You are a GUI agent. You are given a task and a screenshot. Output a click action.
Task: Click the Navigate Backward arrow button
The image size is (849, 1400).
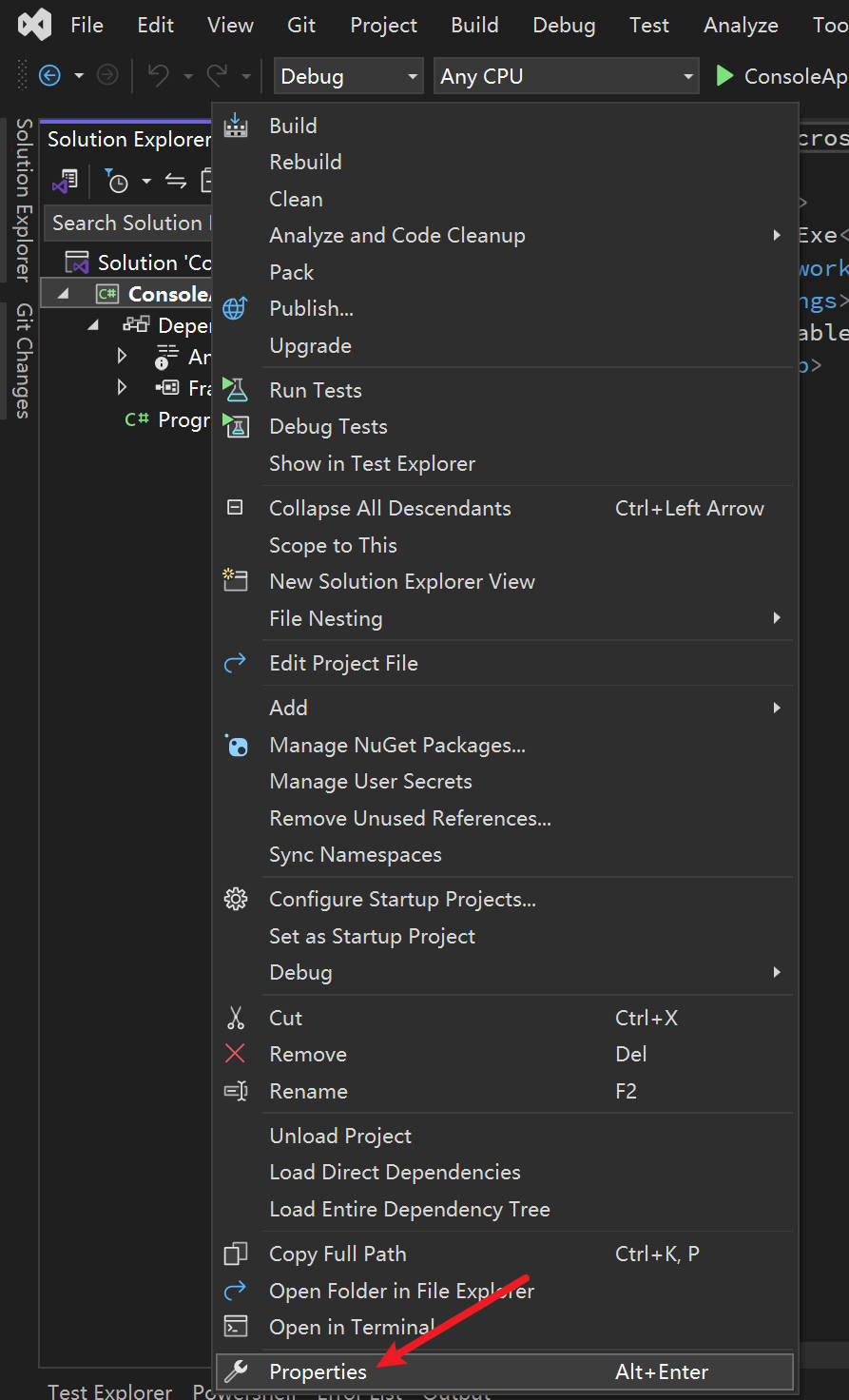pyautogui.click(x=49, y=76)
